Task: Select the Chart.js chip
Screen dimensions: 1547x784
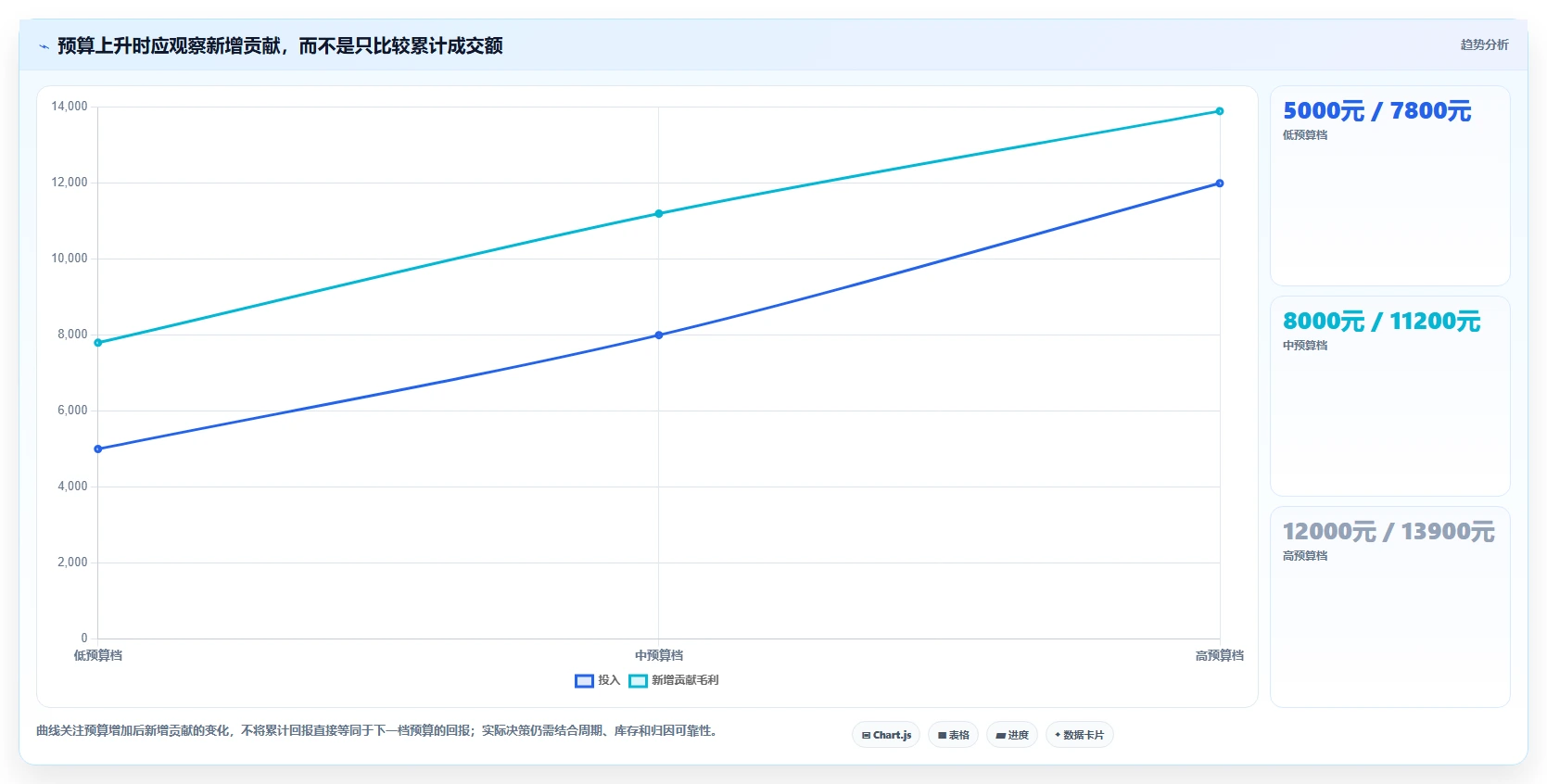Action: click(886, 735)
